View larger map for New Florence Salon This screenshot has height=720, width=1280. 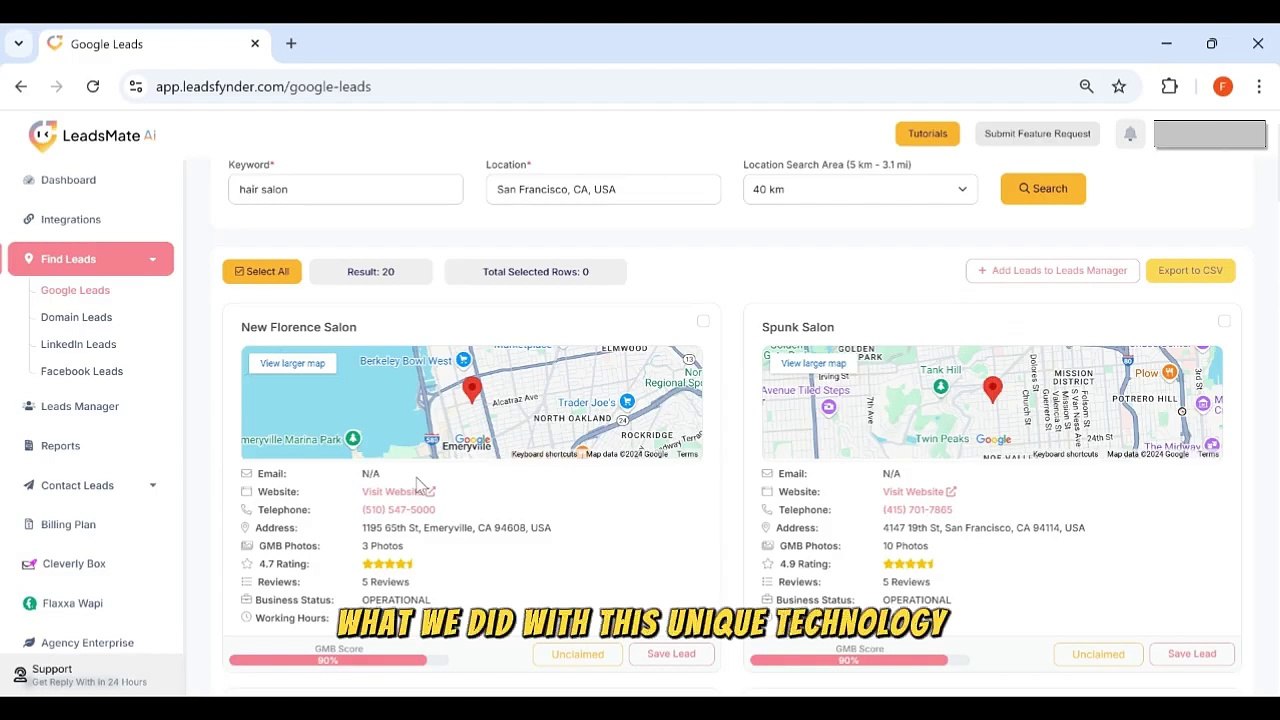pyautogui.click(x=292, y=363)
